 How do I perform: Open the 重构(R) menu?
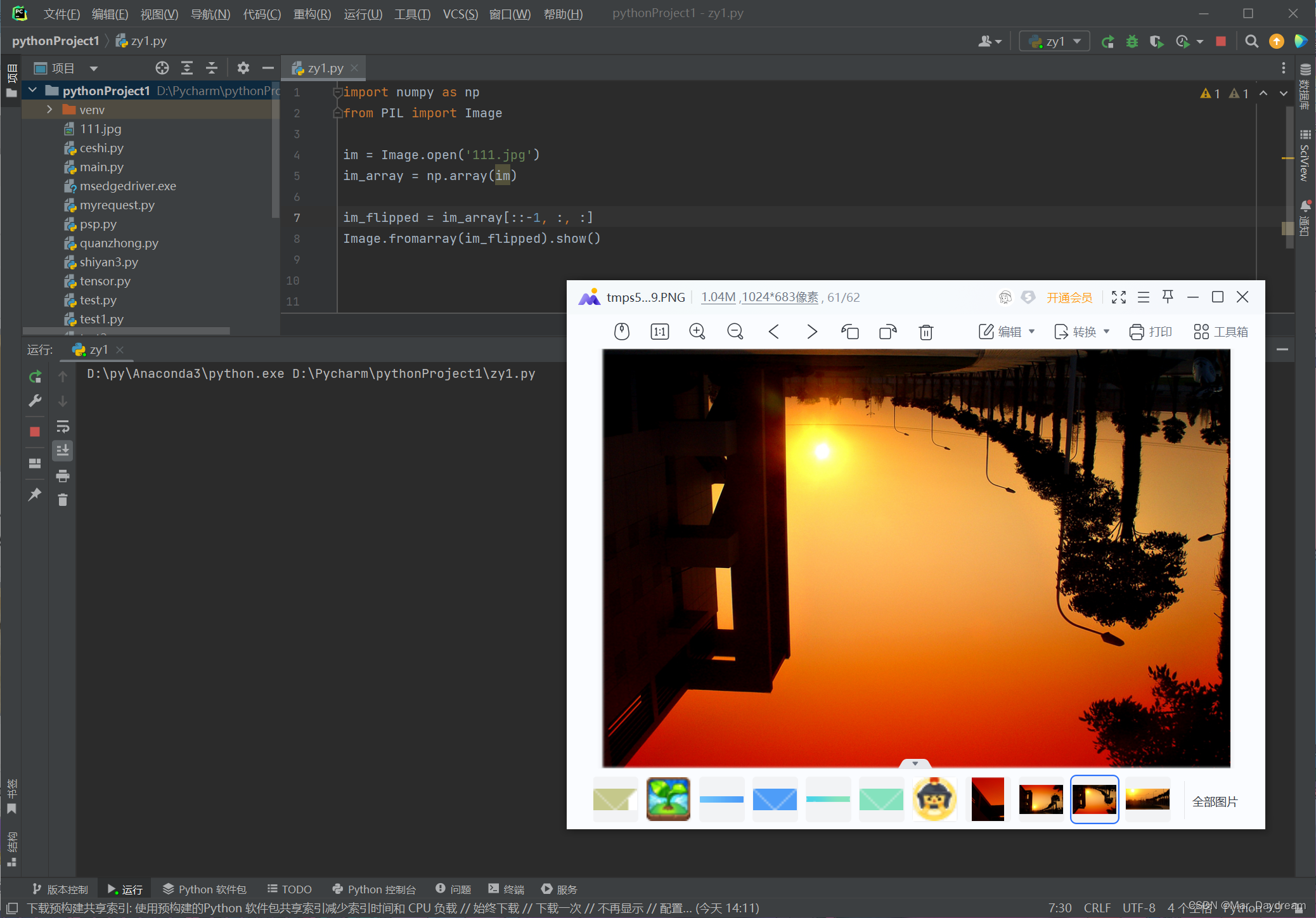click(312, 14)
